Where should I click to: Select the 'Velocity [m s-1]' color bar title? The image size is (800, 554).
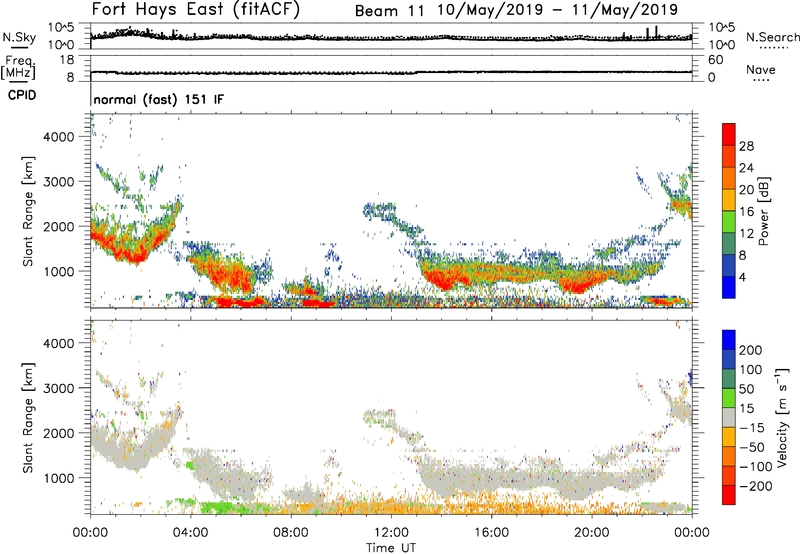(782, 417)
